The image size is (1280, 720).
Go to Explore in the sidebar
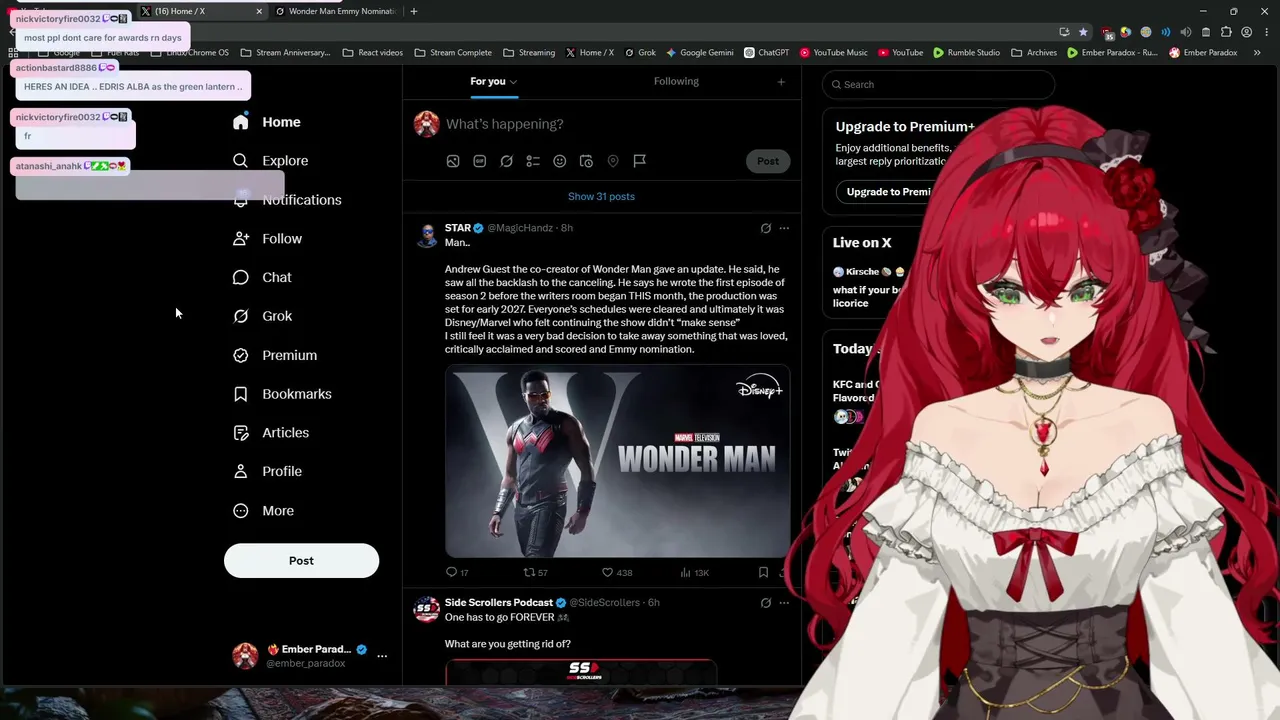(270, 161)
